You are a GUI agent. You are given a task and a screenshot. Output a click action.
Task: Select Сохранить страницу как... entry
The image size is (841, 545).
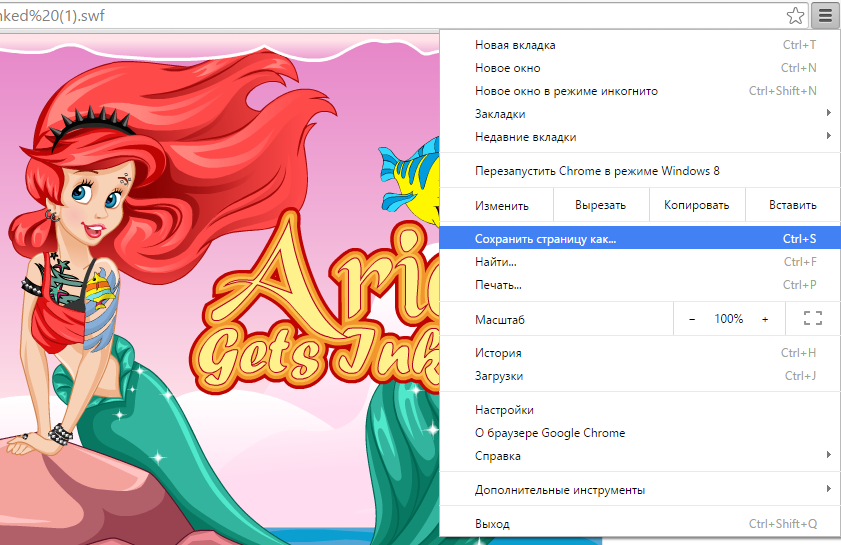point(640,238)
